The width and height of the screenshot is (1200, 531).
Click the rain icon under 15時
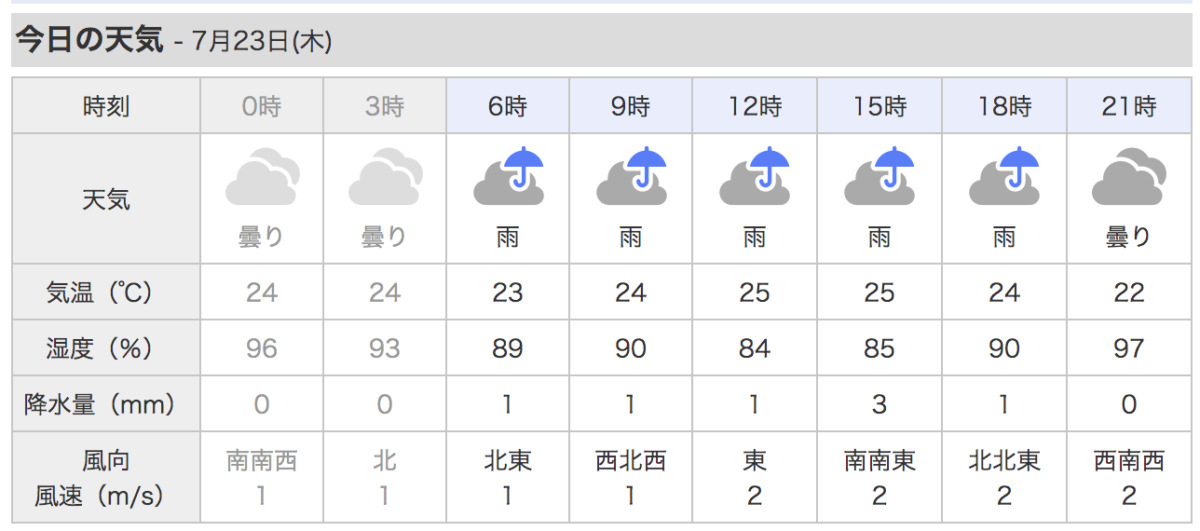tap(880, 177)
